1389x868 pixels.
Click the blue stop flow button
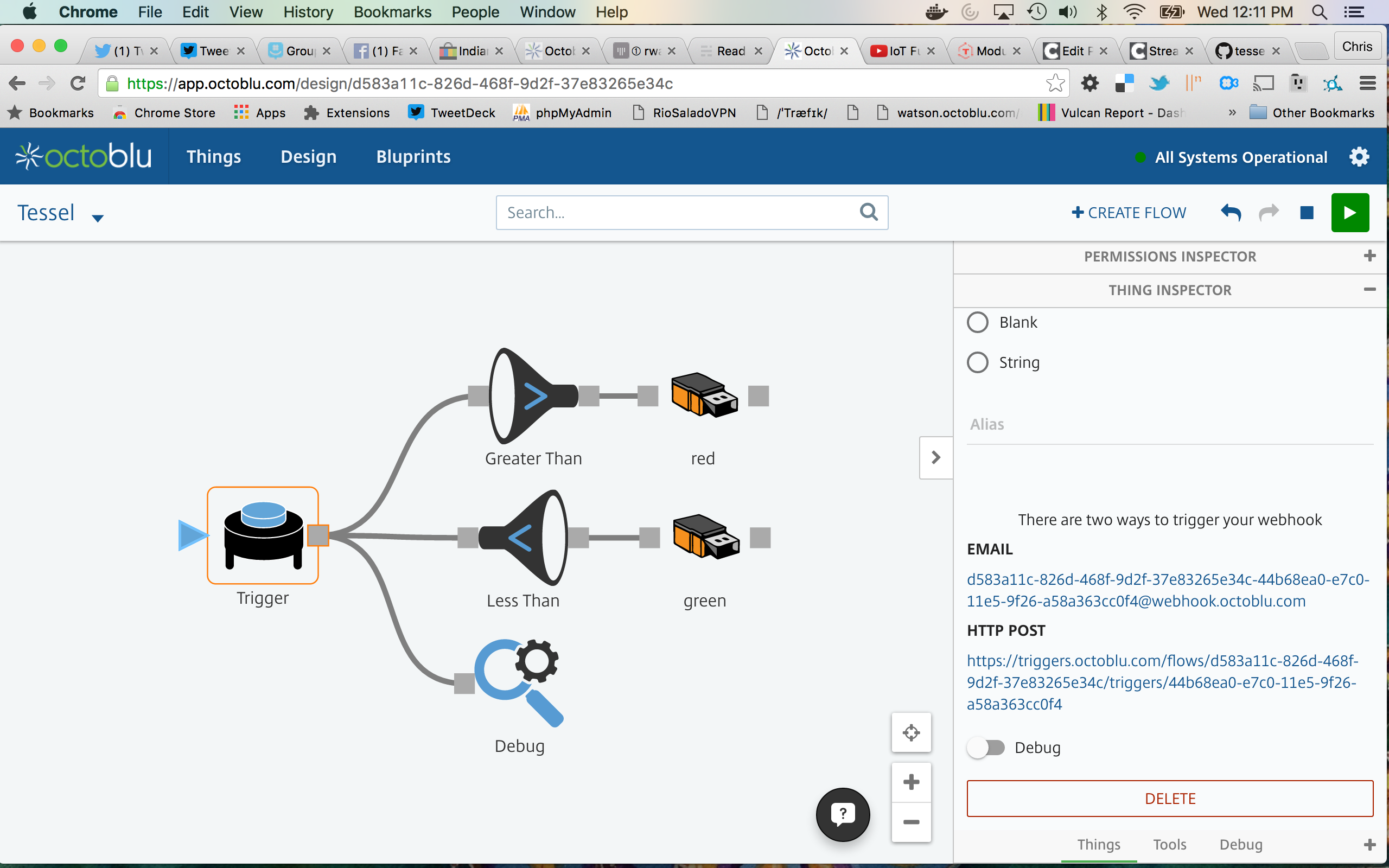[x=1307, y=213]
